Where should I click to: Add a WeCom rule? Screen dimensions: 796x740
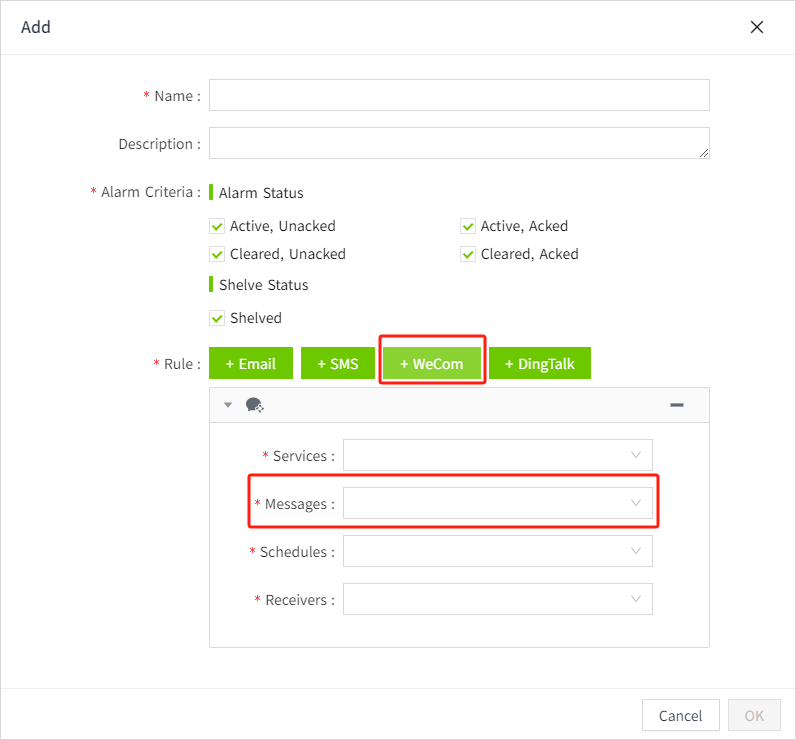[432, 364]
